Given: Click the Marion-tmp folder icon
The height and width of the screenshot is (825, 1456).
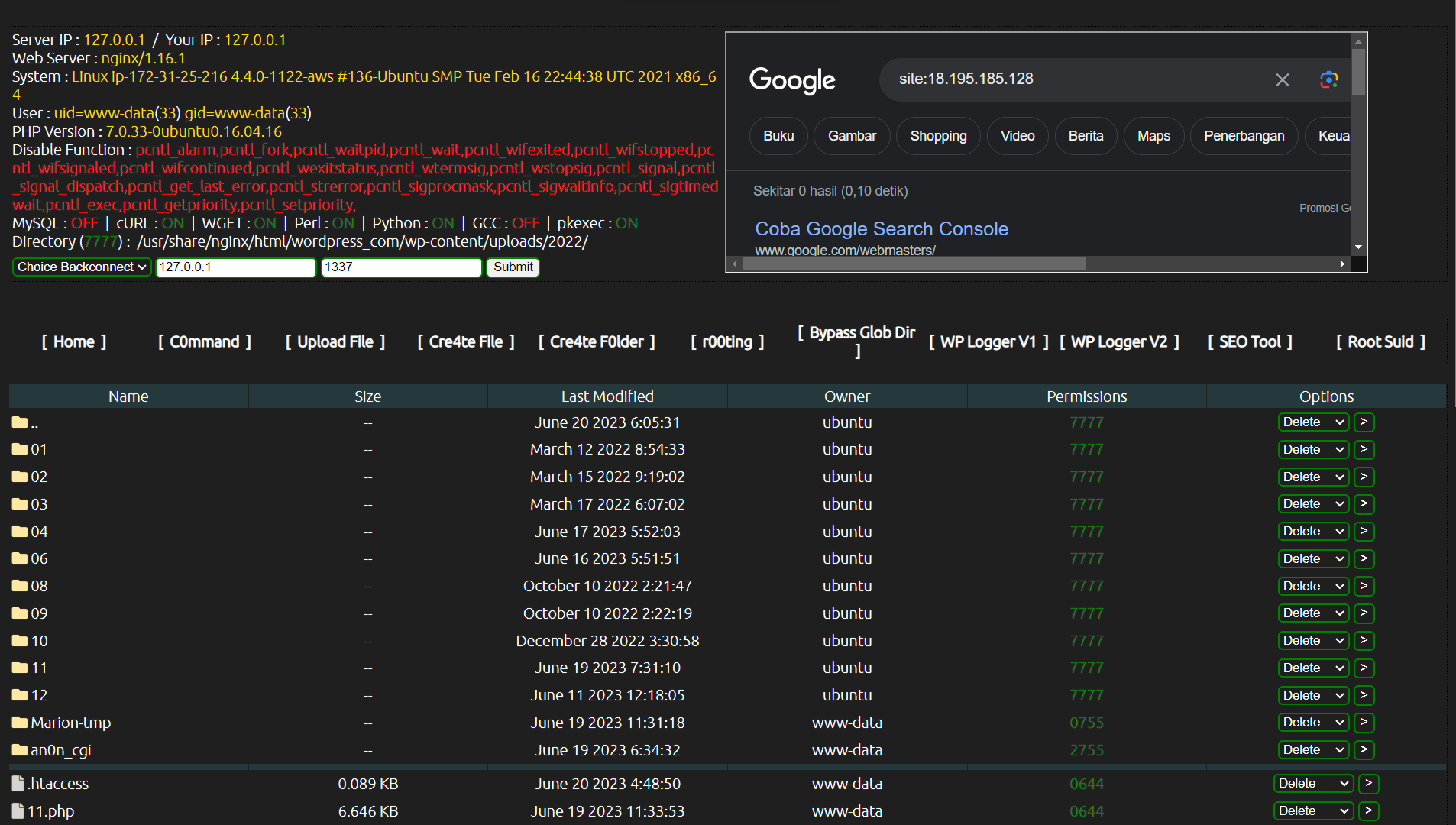Looking at the screenshot, I should [x=20, y=723].
